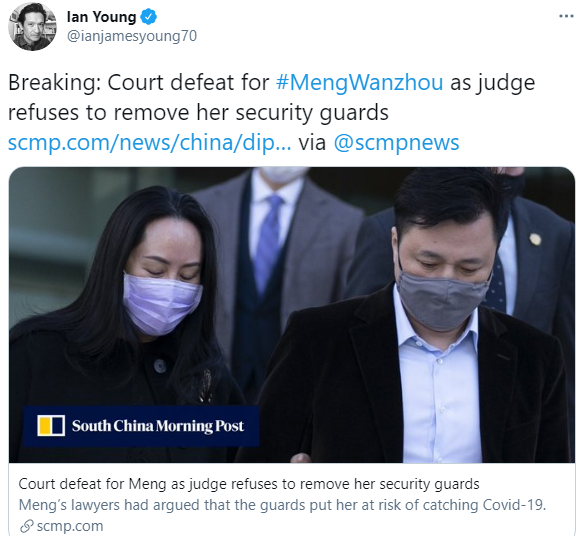Click the blue verified badge
This screenshot has width=578, height=536.
(149, 17)
